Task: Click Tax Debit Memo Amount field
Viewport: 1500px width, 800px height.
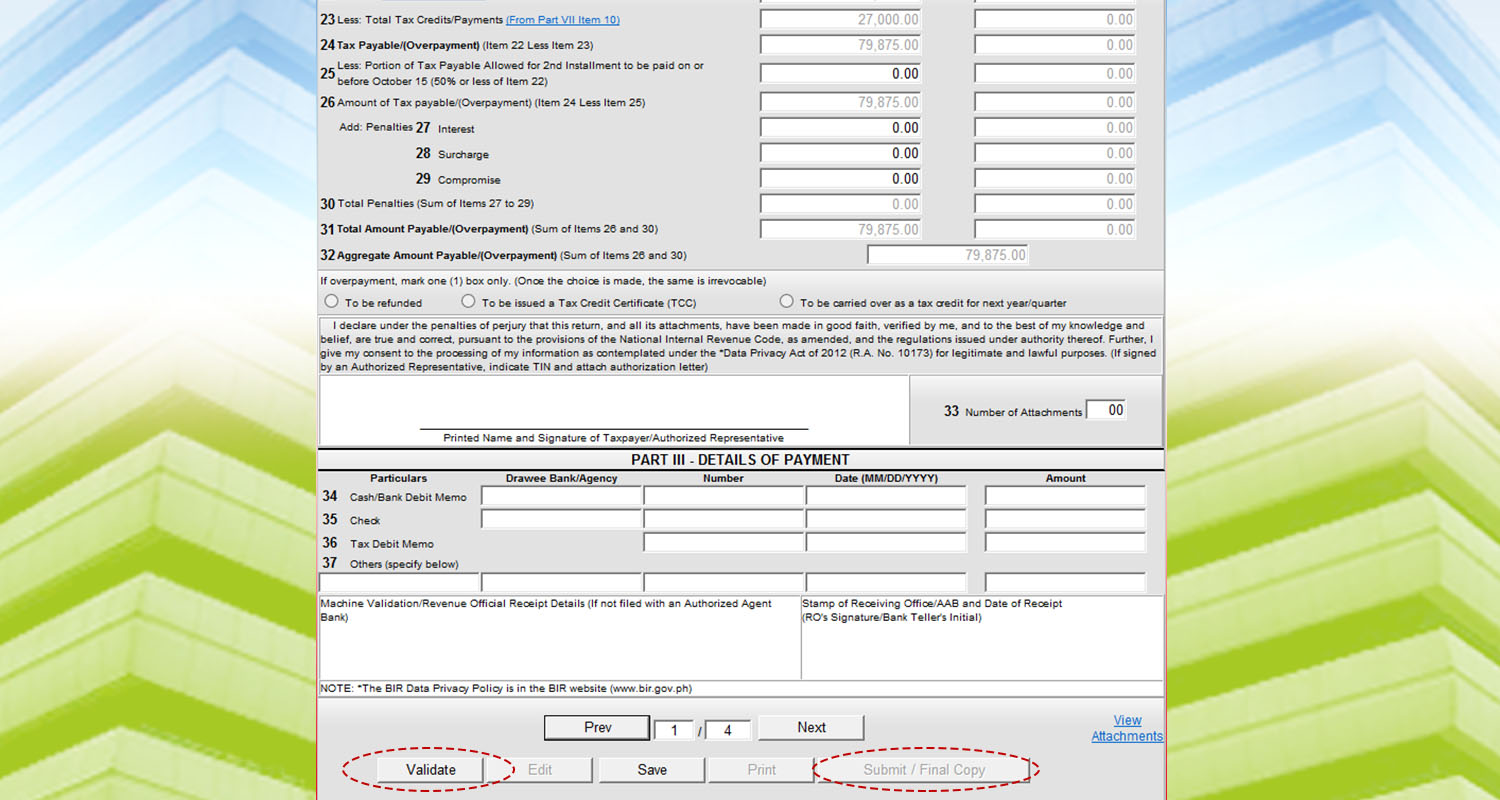Action: coord(1065,543)
